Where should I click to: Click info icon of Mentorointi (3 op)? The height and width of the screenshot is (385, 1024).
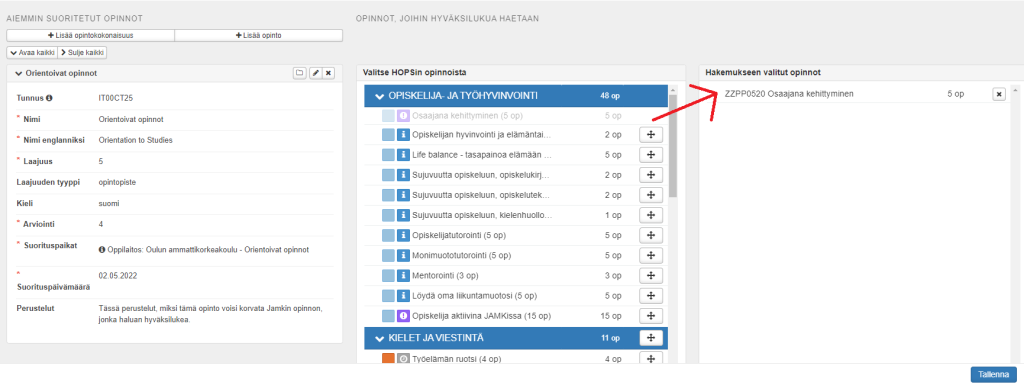(x=403, y=275)
